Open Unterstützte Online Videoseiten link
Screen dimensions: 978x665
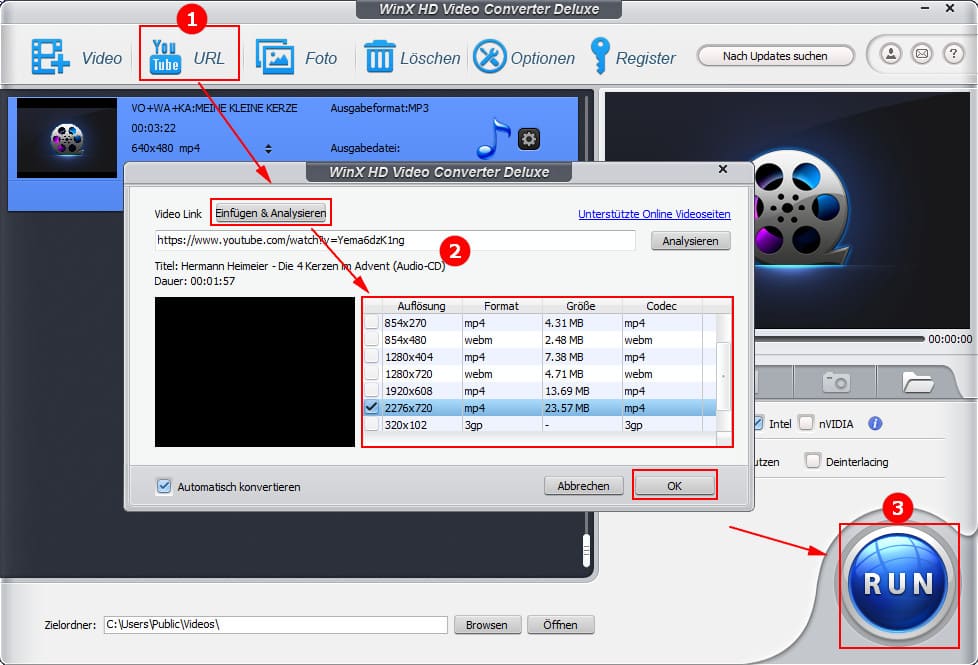tap(654, 214)
